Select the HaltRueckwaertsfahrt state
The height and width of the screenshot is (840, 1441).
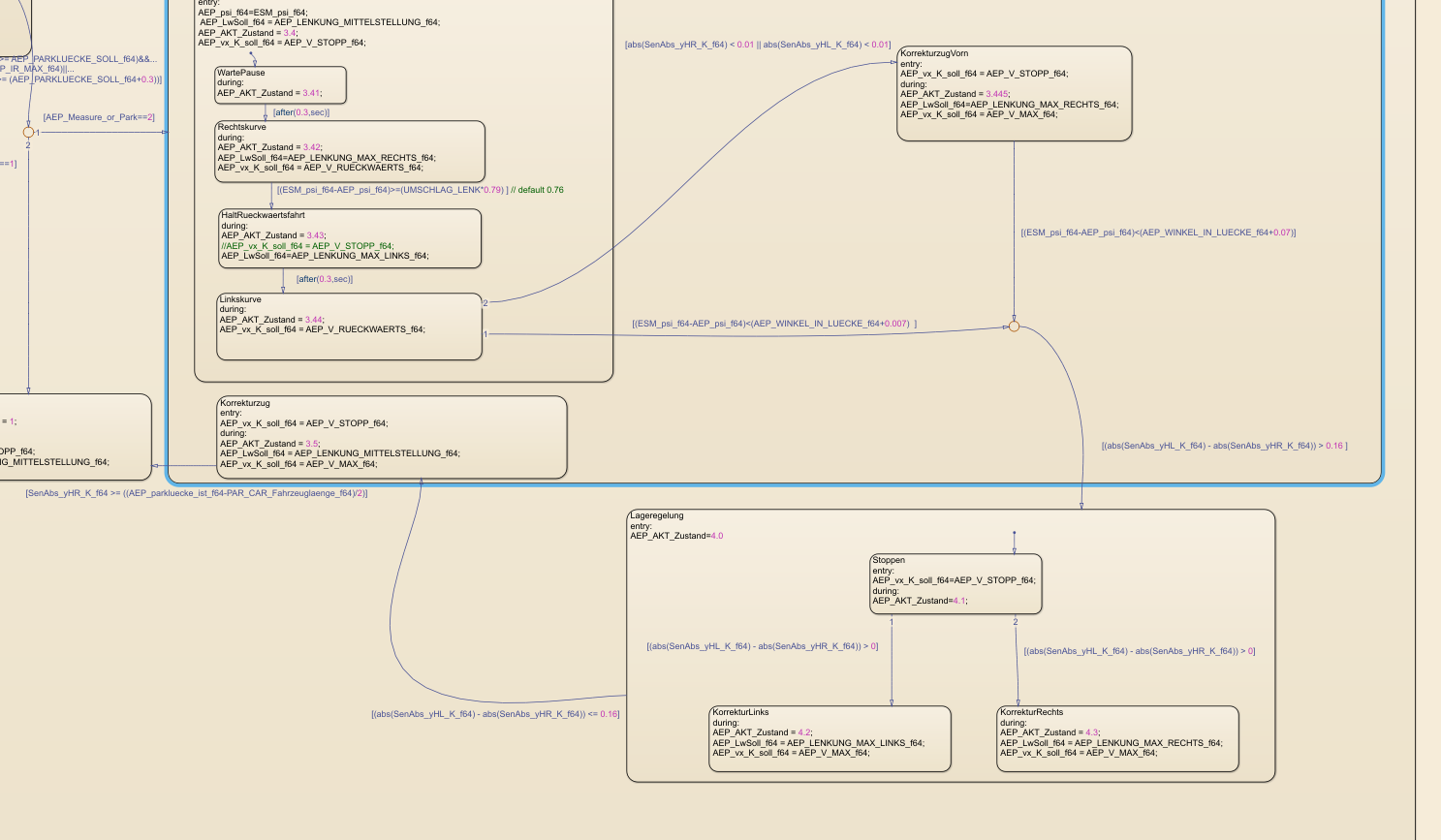[350, 238]
